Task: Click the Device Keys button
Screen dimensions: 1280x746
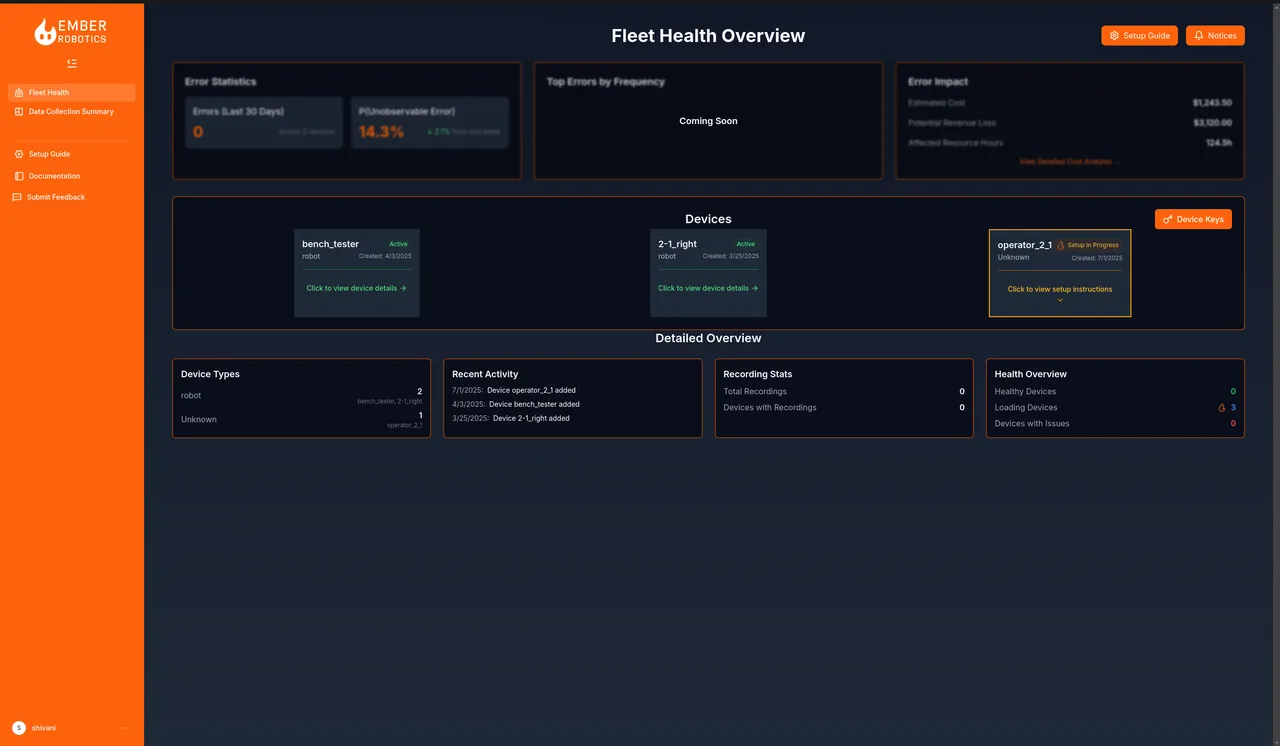Action: [1193, 219]
